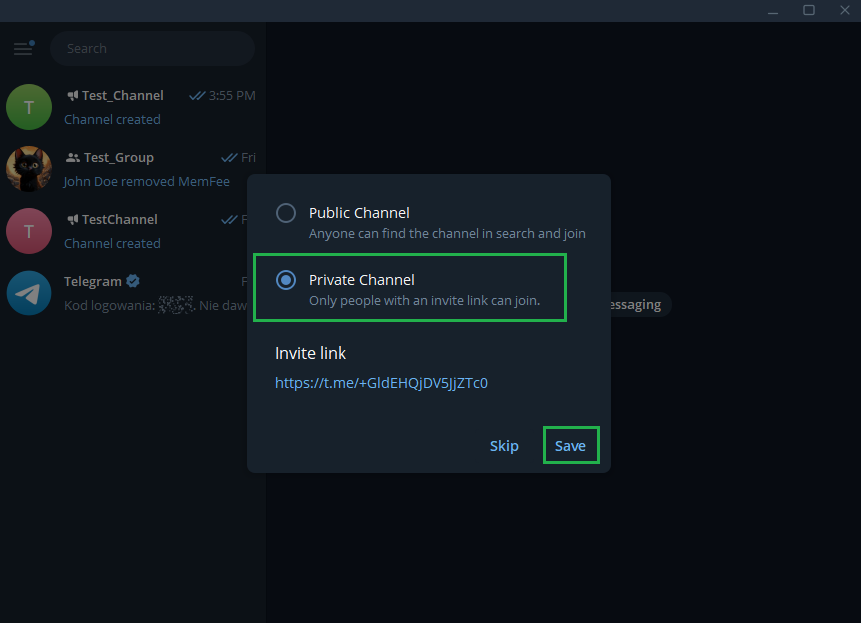Image resolution: width=861 pixels, height=623 pixels.
Task: Open TestChannel red avatar
Action: pyautogui.click(x=29, y=231)
